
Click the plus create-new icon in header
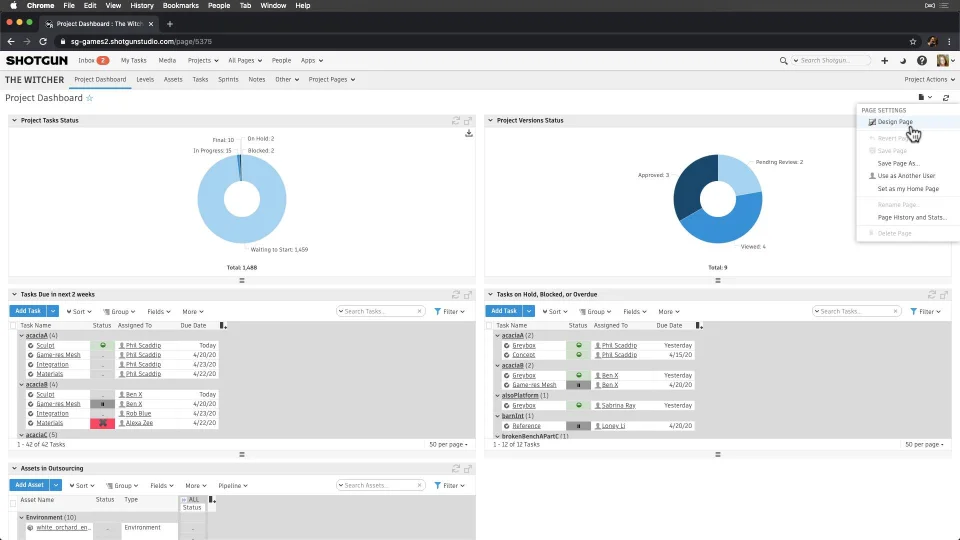pos(884,61)
